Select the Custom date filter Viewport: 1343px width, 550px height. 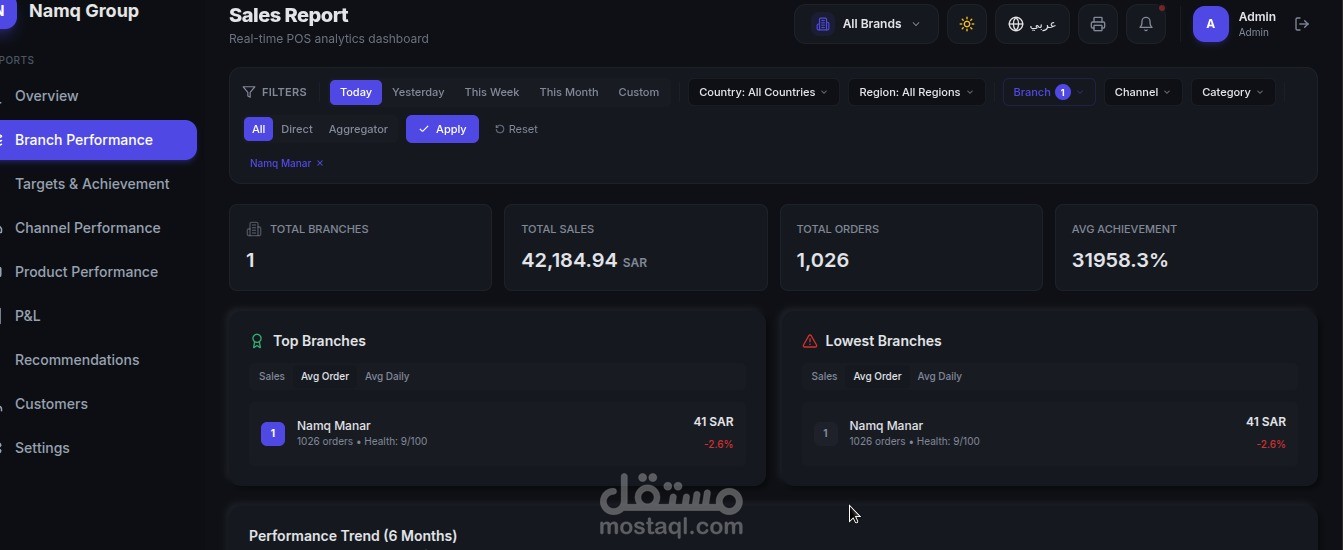[x=638, y=92]
